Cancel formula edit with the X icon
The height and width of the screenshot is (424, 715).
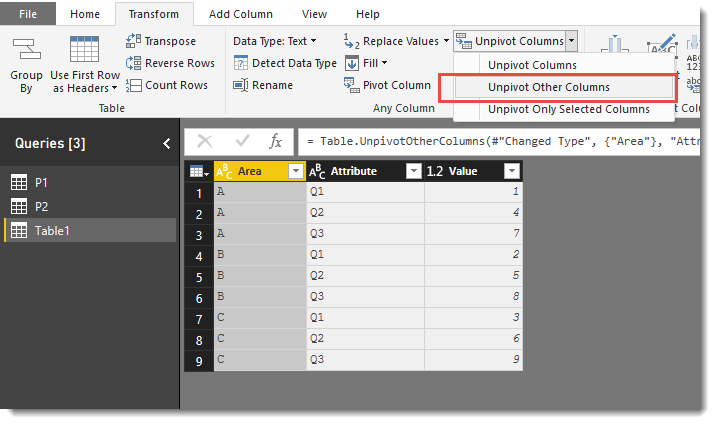pos(205,141)
